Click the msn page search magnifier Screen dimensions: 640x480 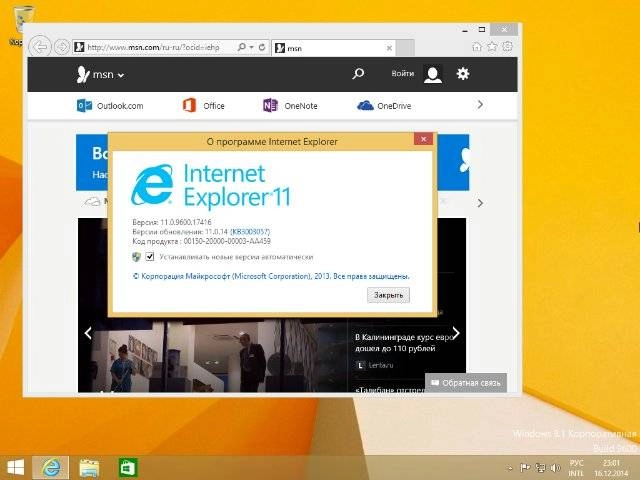[358, 73]
